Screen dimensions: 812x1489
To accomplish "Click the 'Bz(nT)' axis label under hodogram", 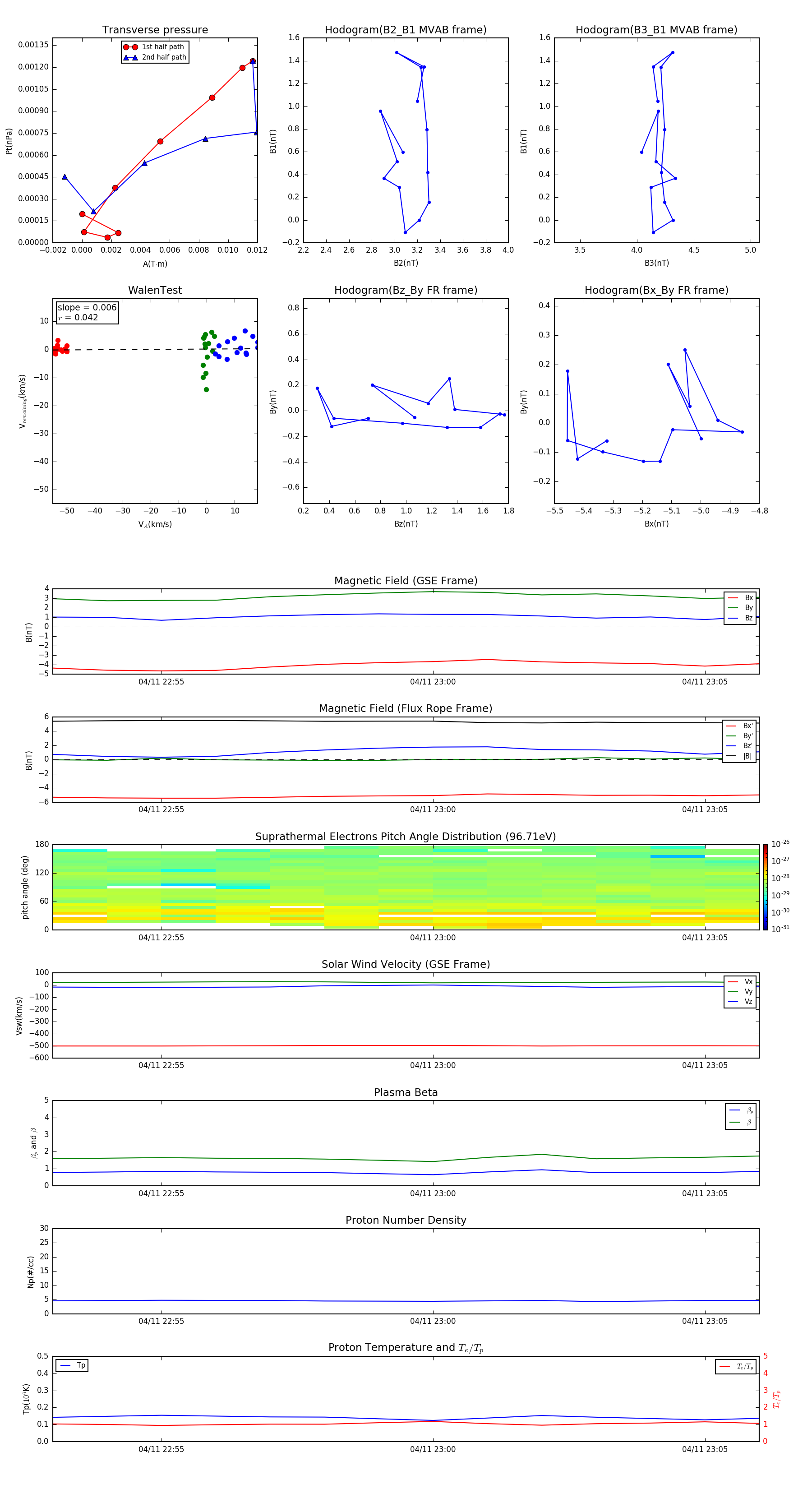I will pyautogui.click(x=406, y=524).
